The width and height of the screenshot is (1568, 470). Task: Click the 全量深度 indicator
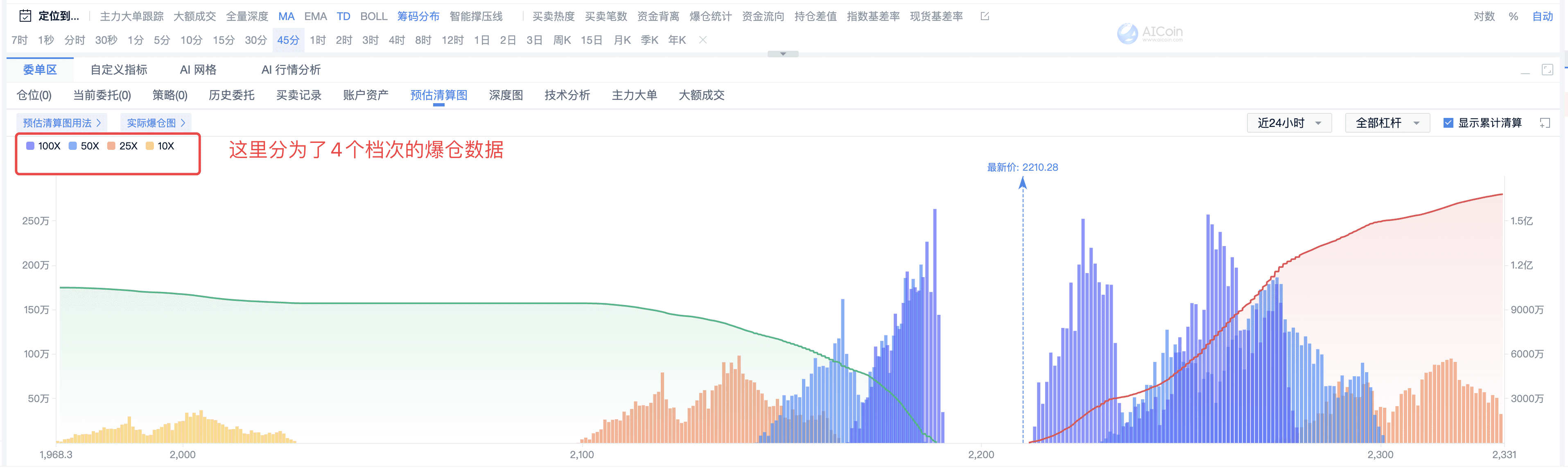coord(247,16)
